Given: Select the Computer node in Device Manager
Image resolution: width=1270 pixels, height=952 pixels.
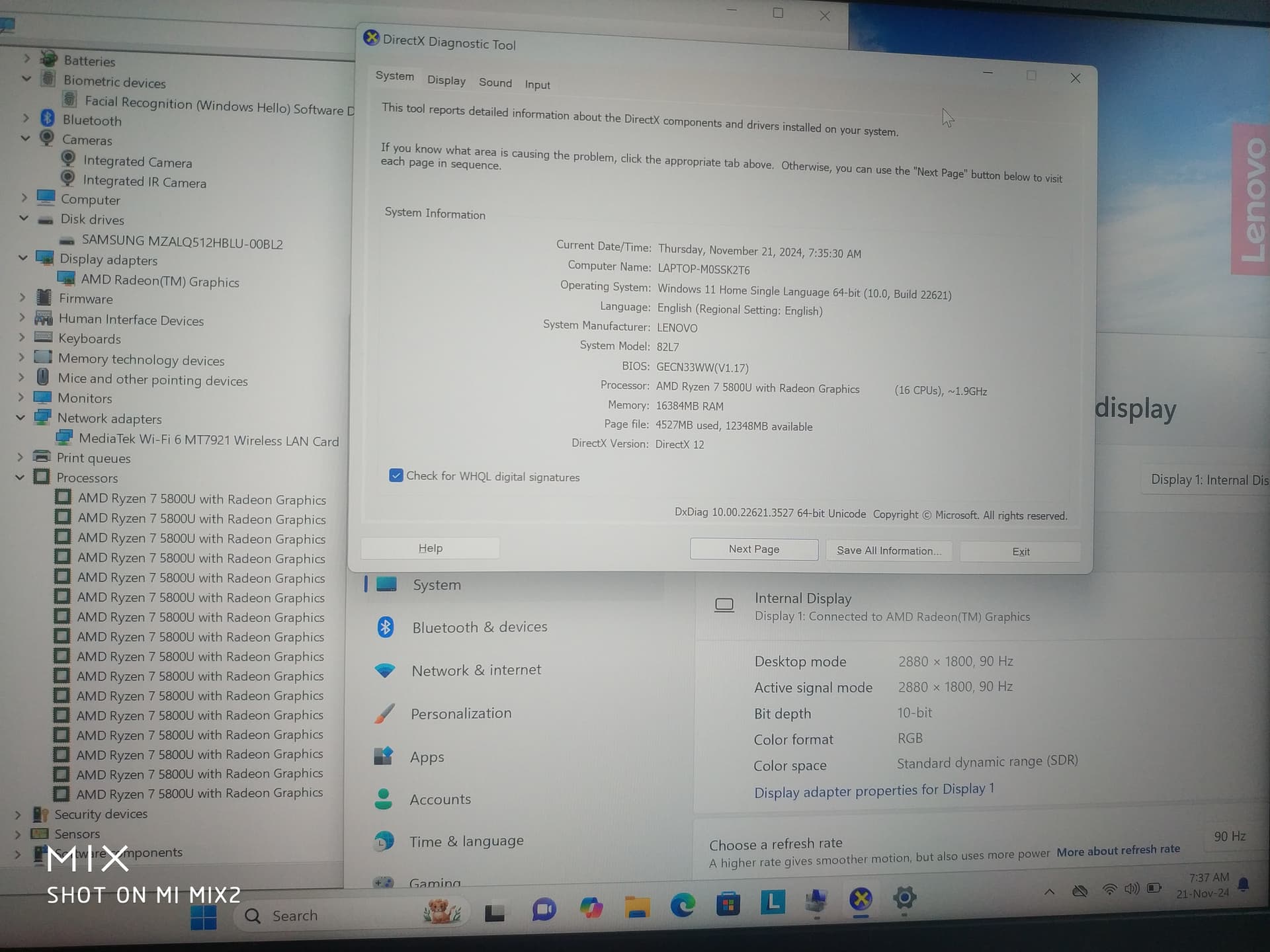Looking at the screenshot, I should point(90,199).
